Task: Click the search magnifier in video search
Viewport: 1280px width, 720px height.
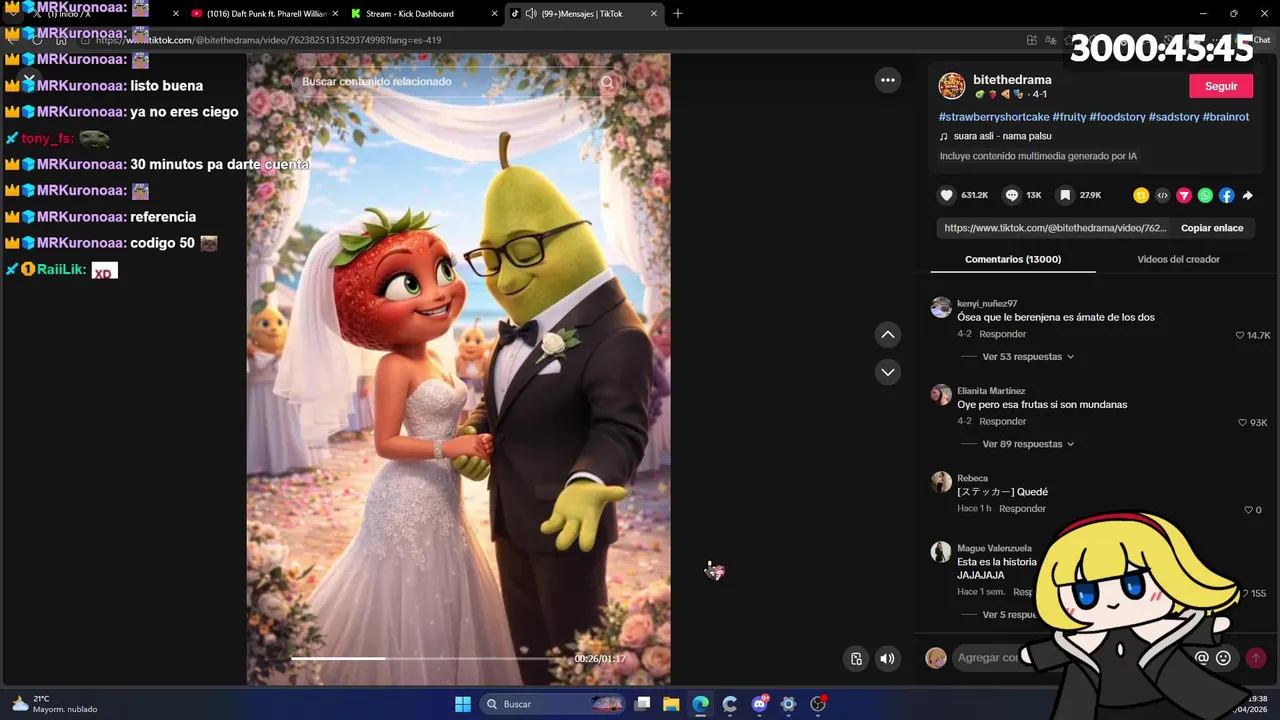Action: [x=608, y=82]
